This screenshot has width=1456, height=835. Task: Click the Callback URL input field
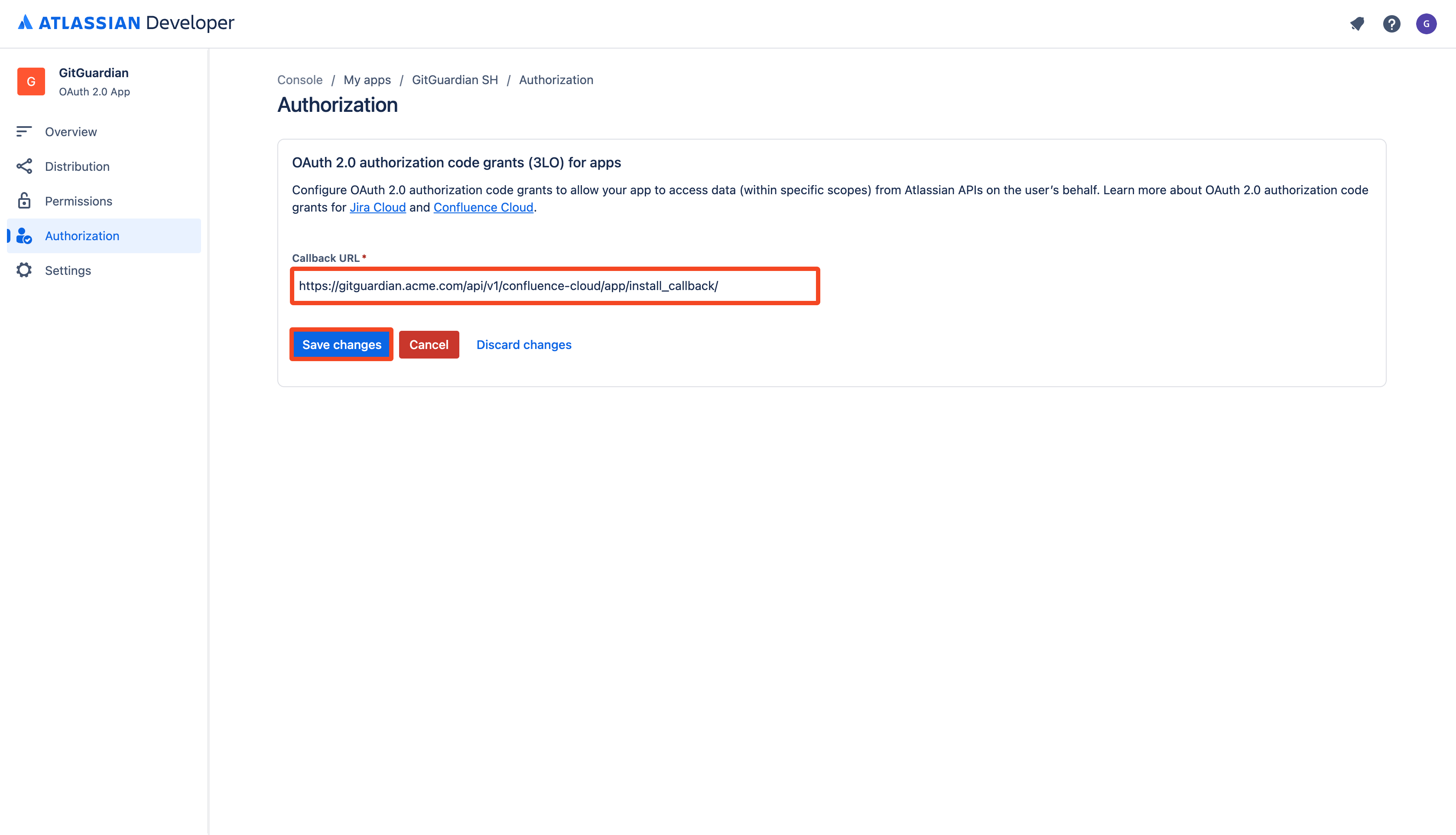point(555,286)
